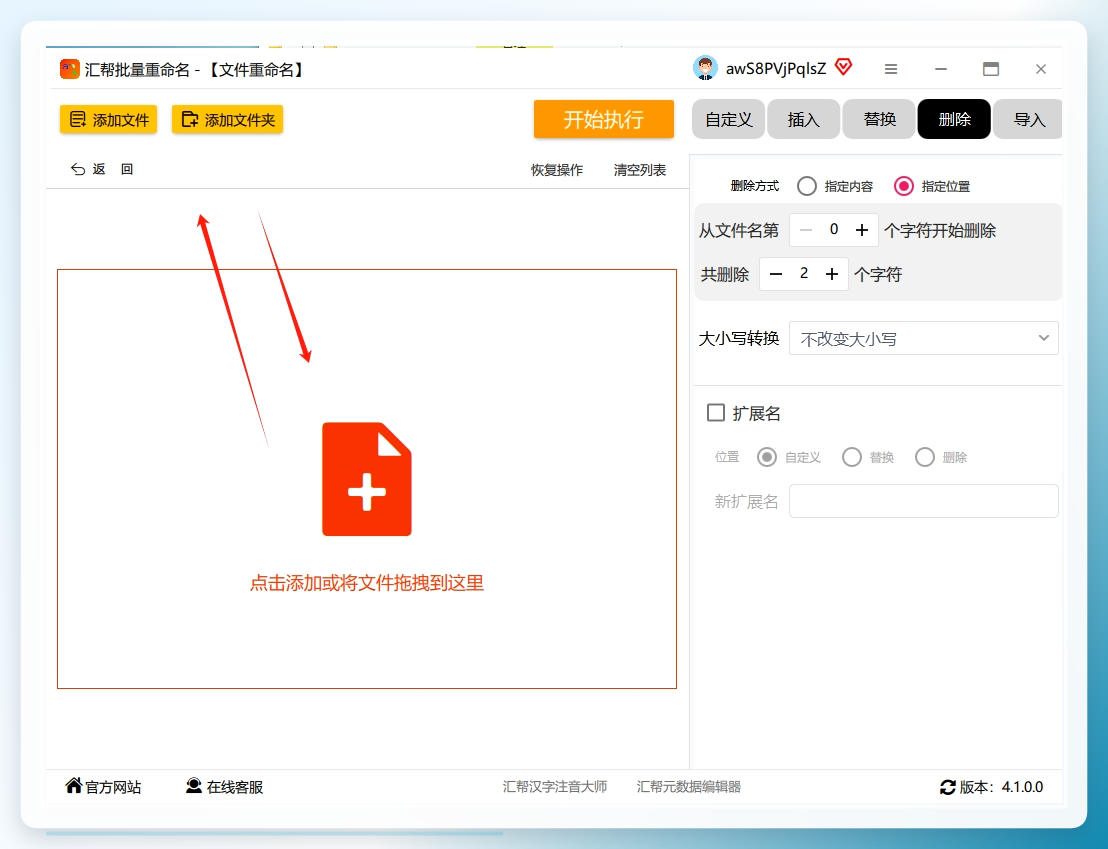
Task: Minimize the window
Action: pos(941,69)
